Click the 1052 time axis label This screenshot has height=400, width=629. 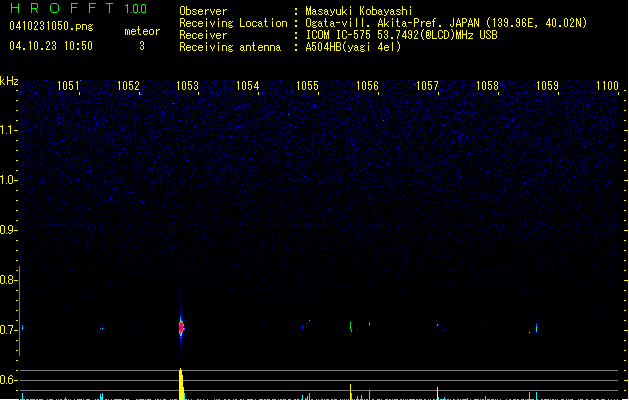(x=128, y=86)
